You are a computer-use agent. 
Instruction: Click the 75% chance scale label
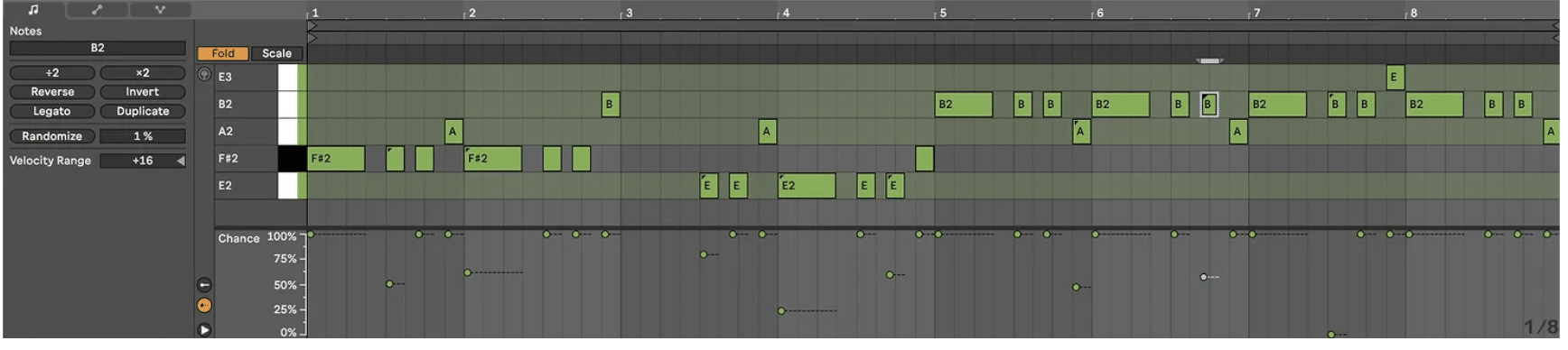pos(285,259)
